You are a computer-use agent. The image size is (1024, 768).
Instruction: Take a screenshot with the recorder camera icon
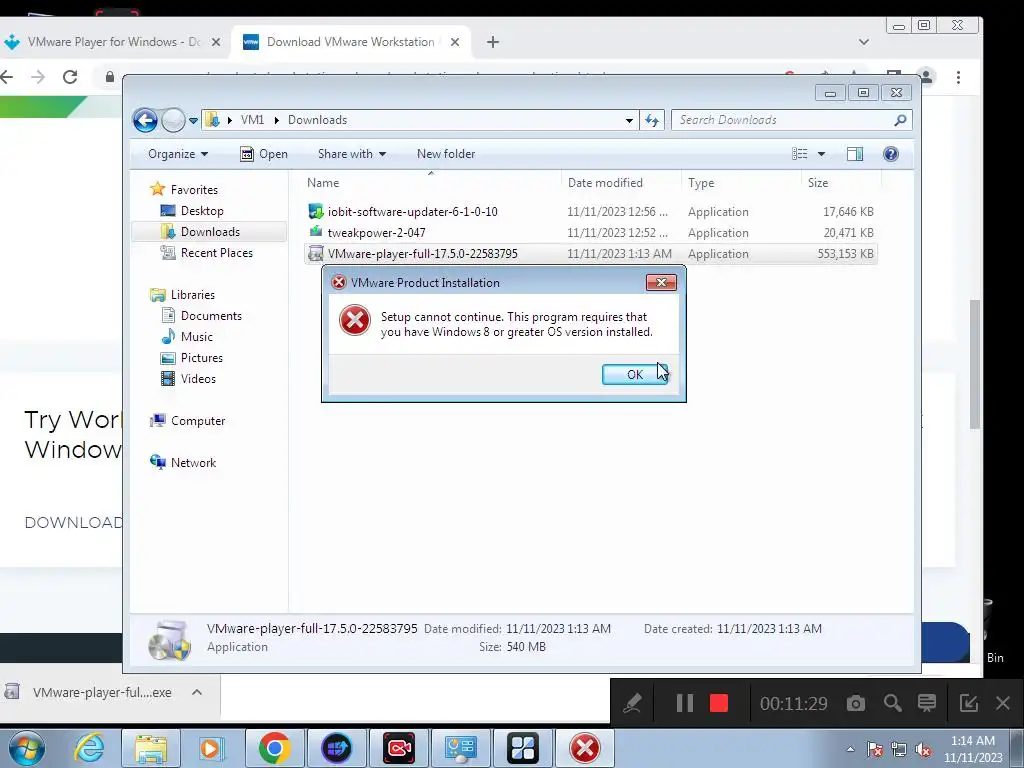856,703
